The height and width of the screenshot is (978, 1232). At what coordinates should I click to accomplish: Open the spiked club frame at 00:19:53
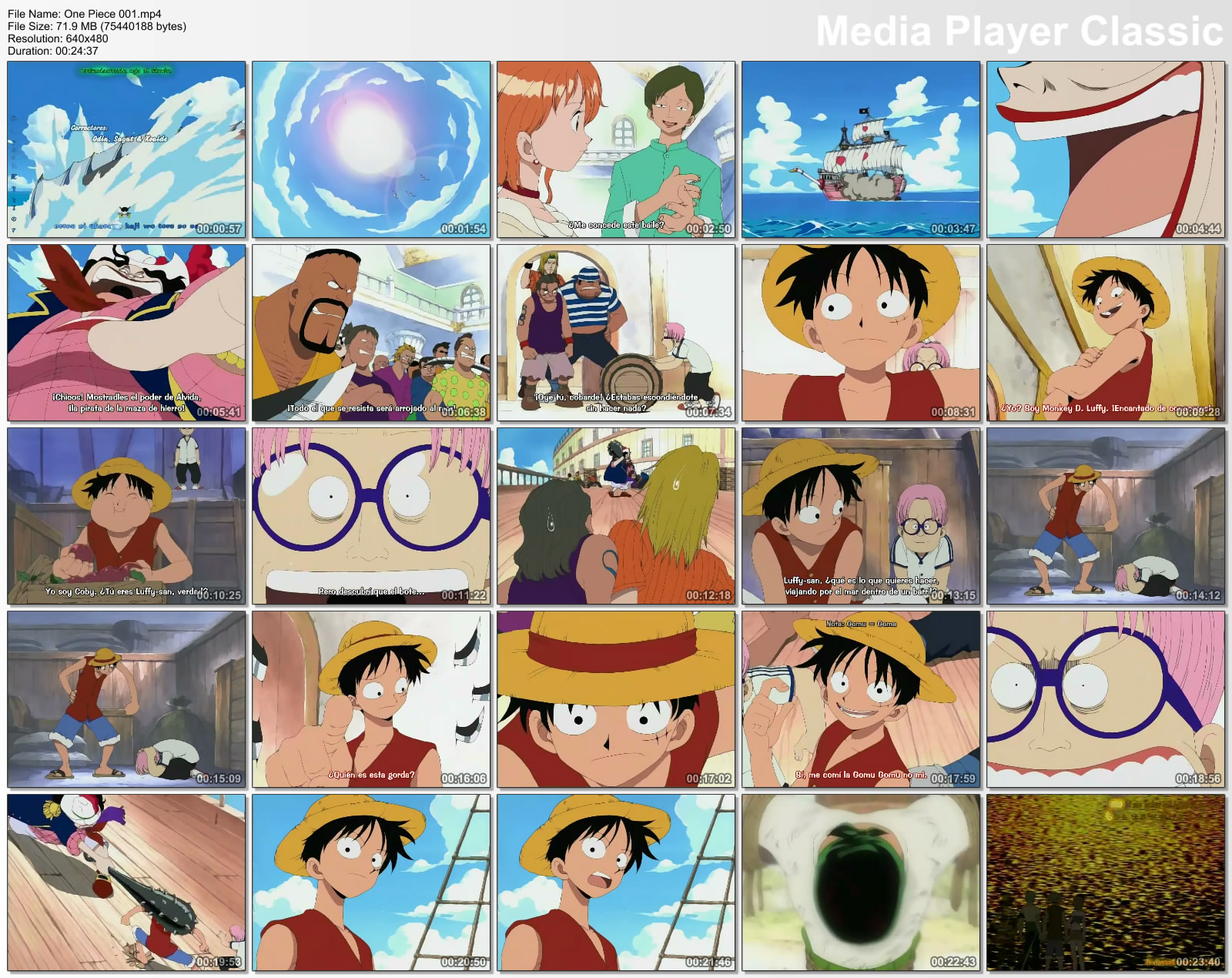[126, 883]
